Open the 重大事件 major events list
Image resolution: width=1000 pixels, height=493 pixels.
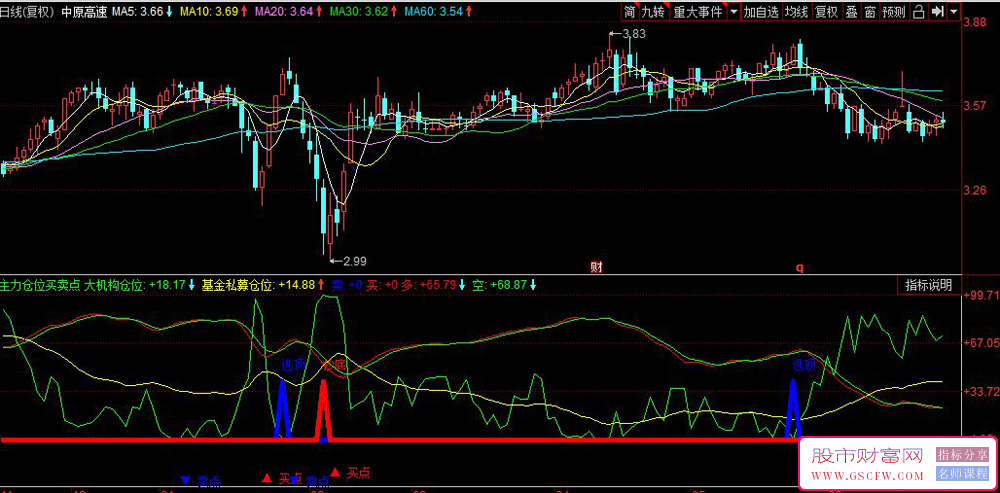tap(696, 12)
